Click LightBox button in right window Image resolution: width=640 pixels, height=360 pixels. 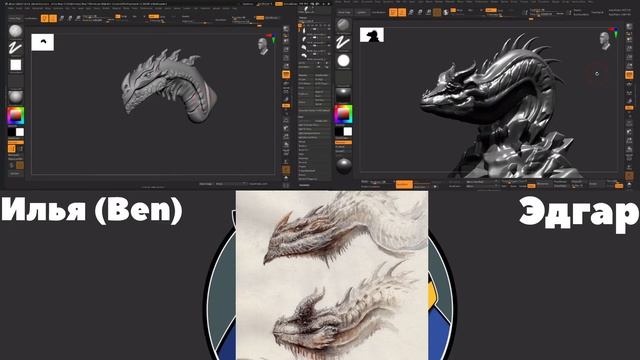pyautogui.click(x=362, y=13)
